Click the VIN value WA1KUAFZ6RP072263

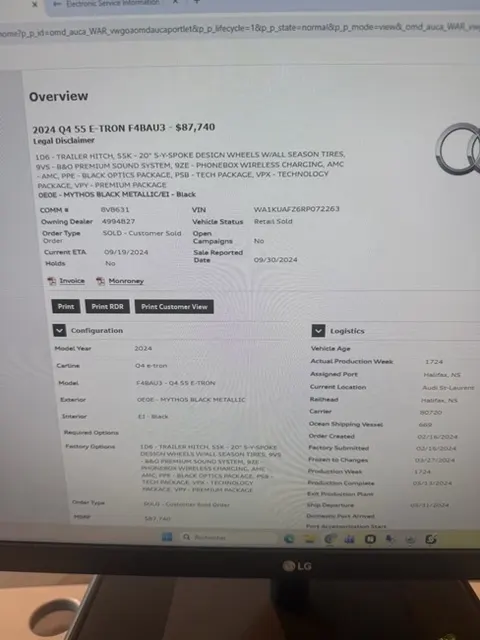point(296,209)
